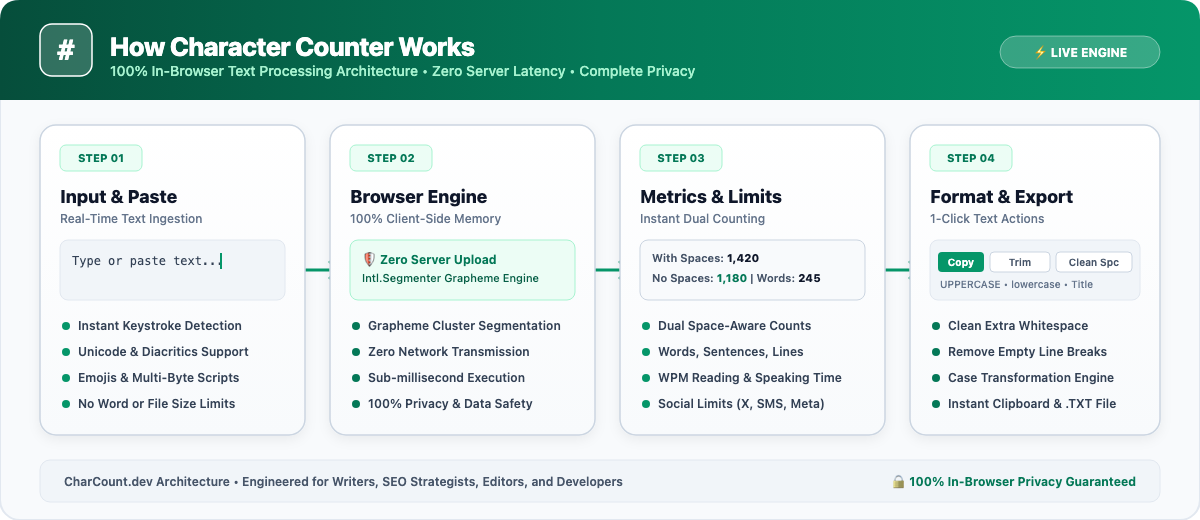The image size is (1200, 520).
Task: Click 'Instant Dual Counting' subtitle
Action: tap(702, 218)
